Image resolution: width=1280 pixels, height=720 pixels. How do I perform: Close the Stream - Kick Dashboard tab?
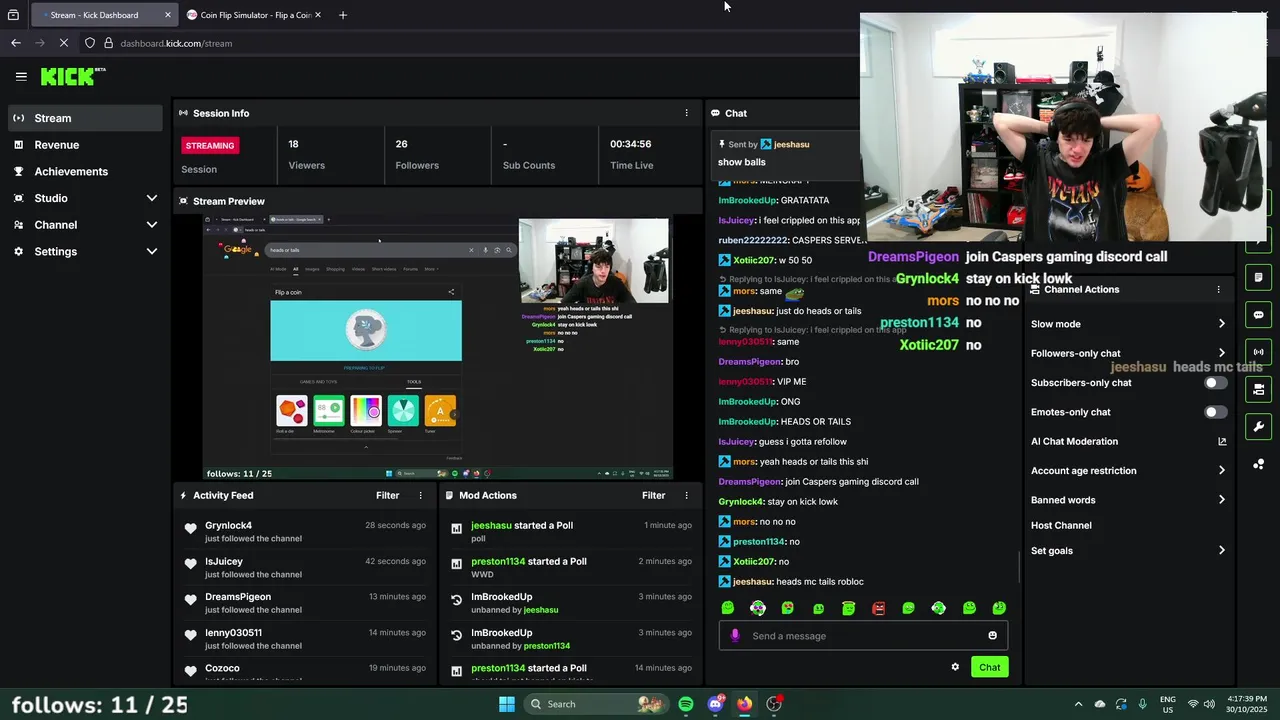(x=168, y=15)
